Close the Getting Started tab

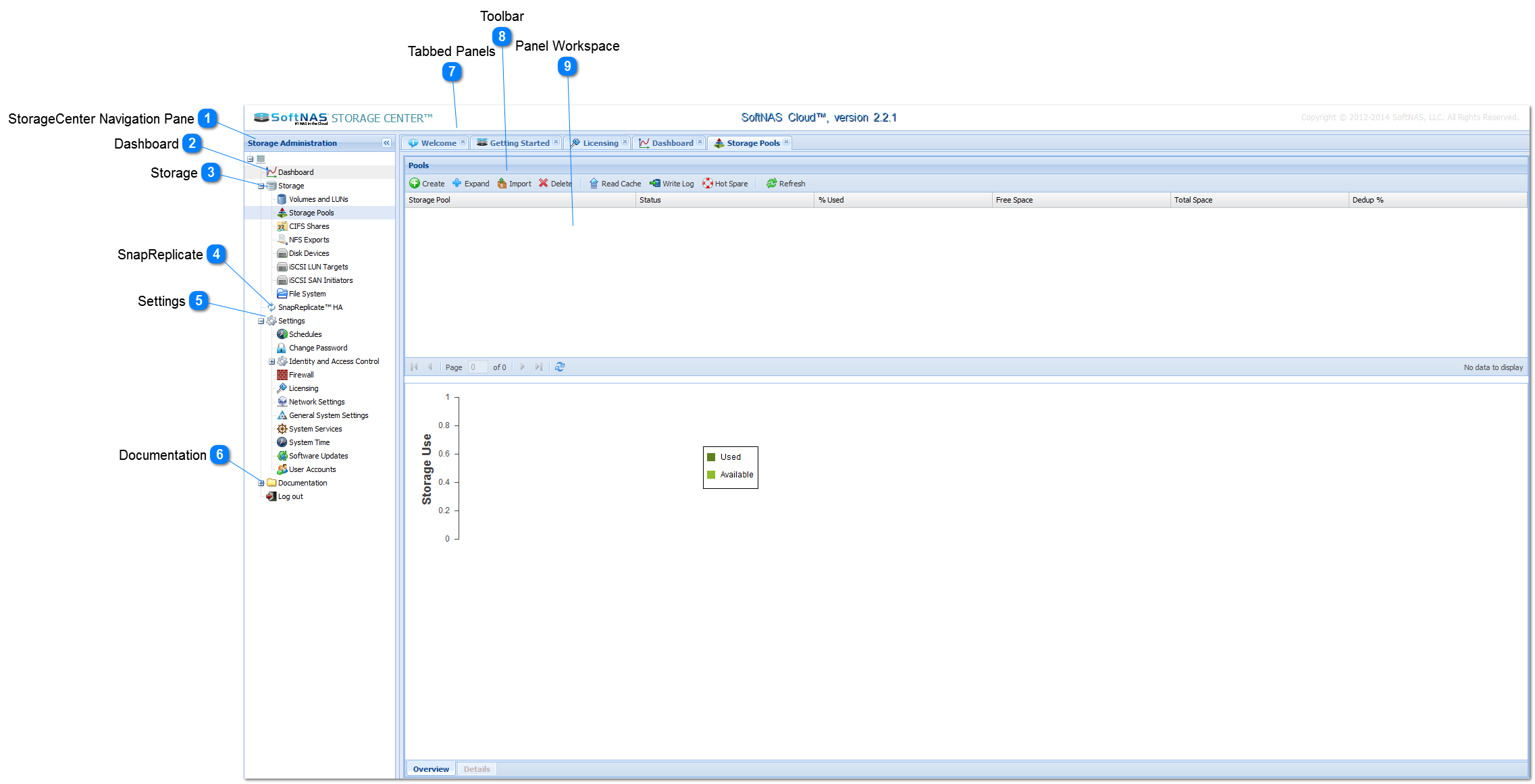[556, 142]
